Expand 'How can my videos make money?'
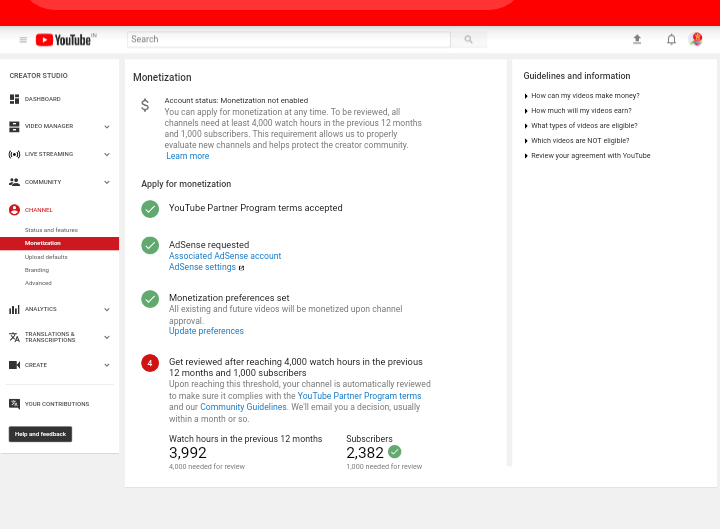The image size is (720, 529). click(x=582, y=96)
